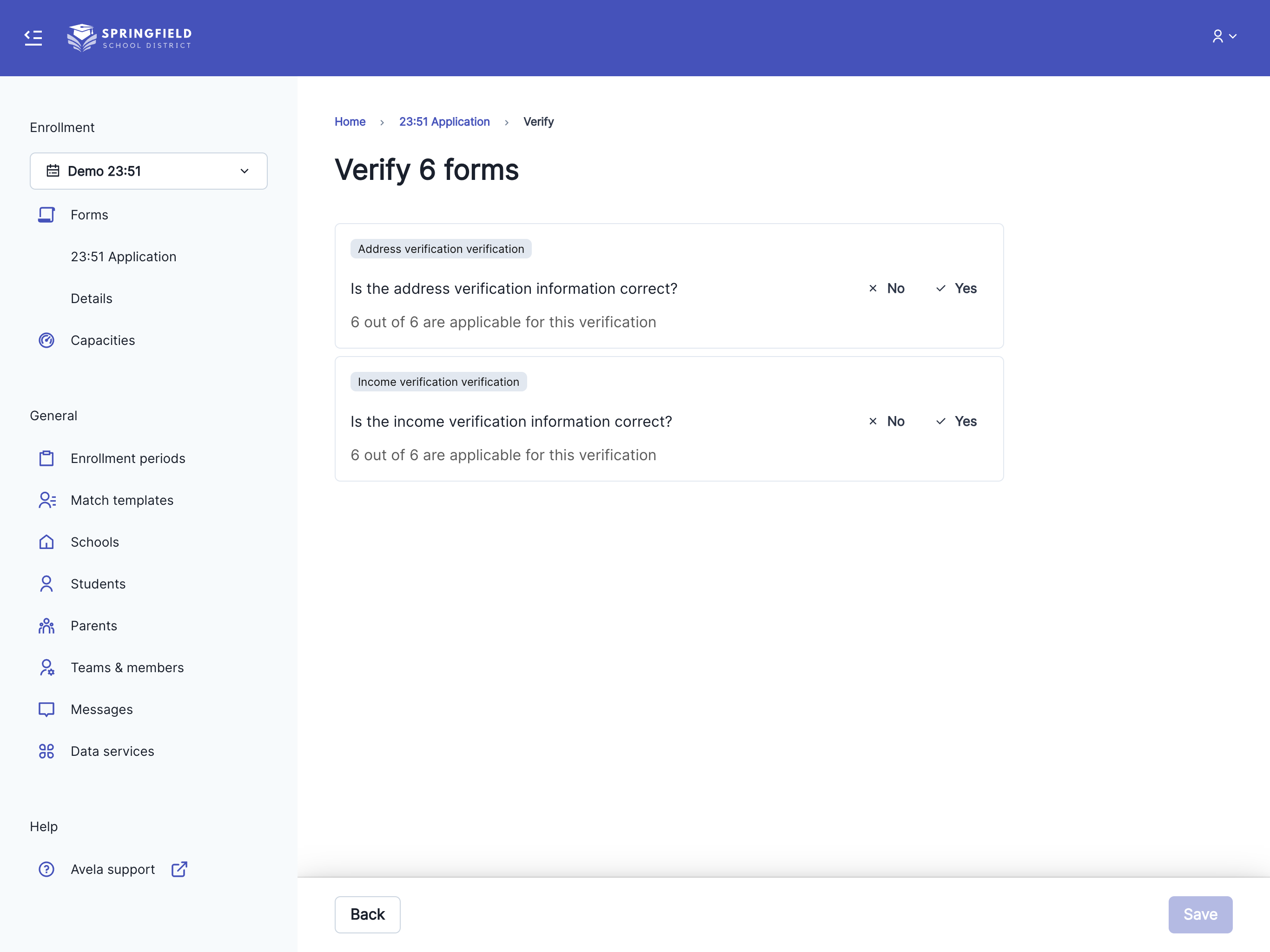Click the Data services icon

pyautogui.click(x=46, y=751)
